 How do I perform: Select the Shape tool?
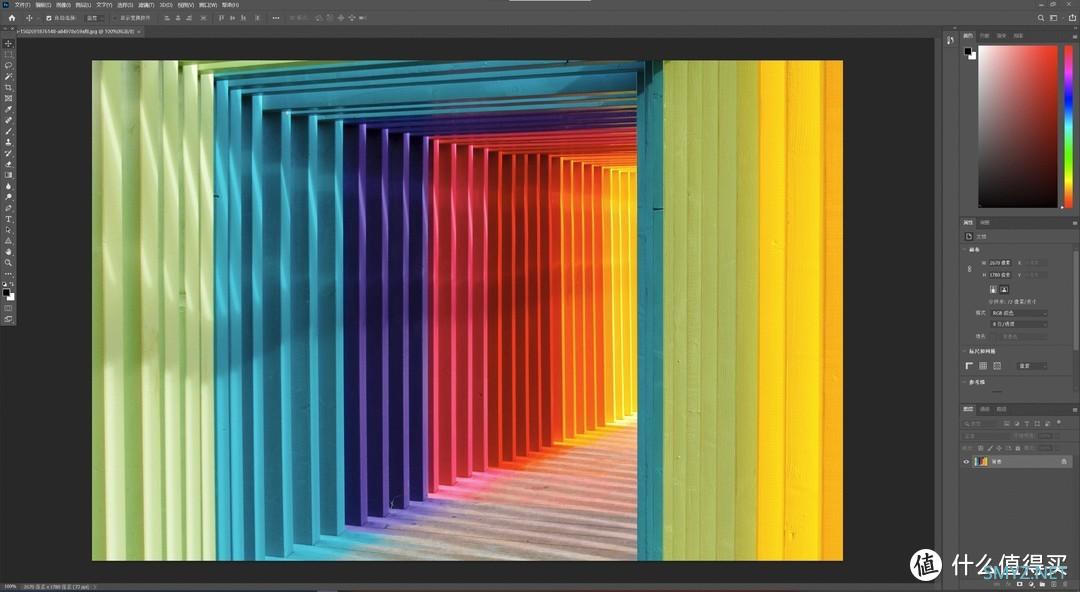coord(9,241)
